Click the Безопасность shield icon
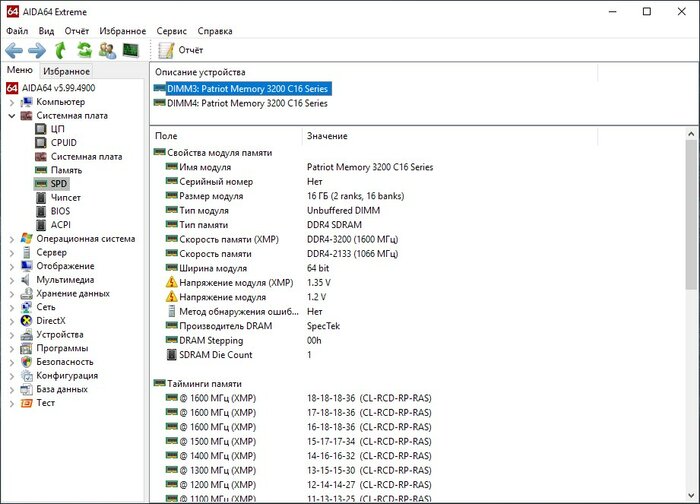This screenshot has height=504, width=700. (26, 362)
